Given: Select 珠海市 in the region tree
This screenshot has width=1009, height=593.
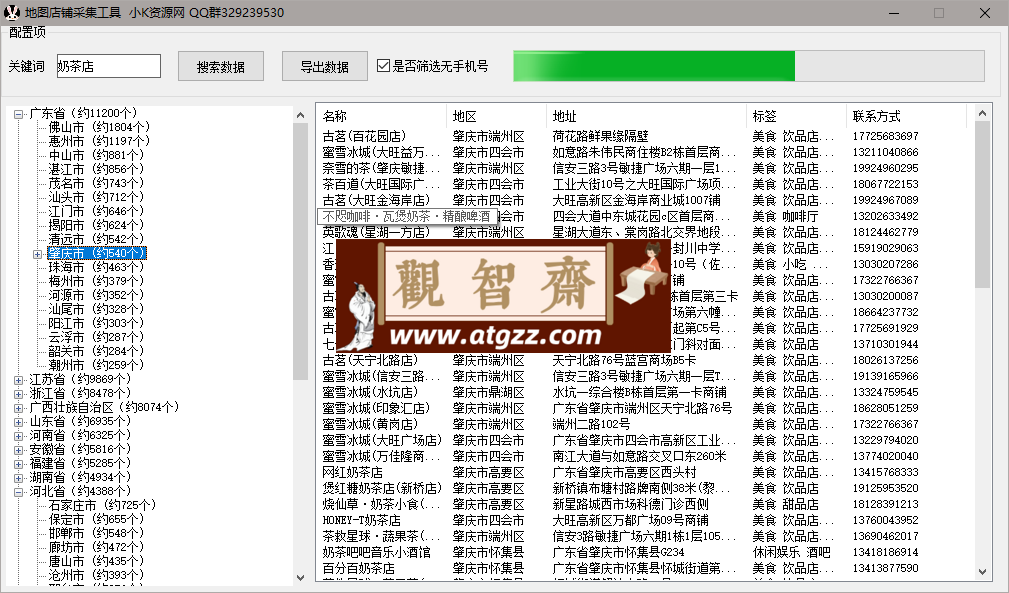Looking at the screenshot, I should (96, 267).
